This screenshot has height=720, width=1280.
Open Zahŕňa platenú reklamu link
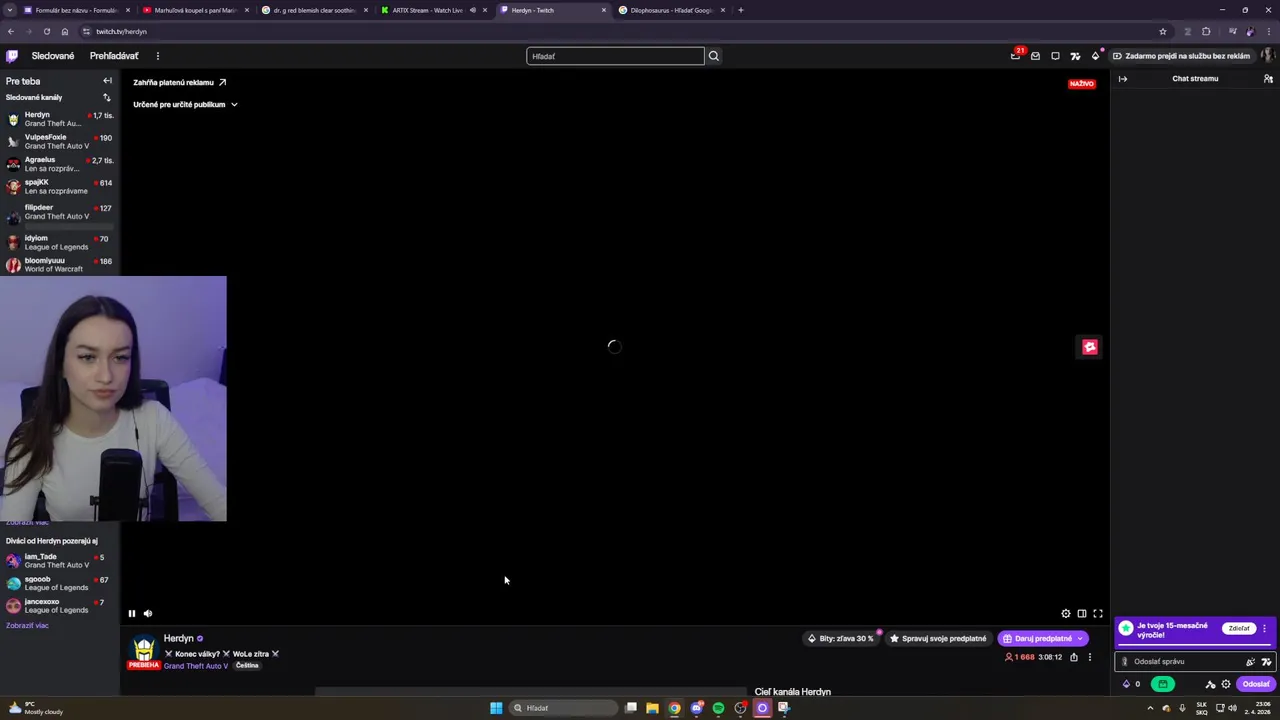[x=180, y=83]
